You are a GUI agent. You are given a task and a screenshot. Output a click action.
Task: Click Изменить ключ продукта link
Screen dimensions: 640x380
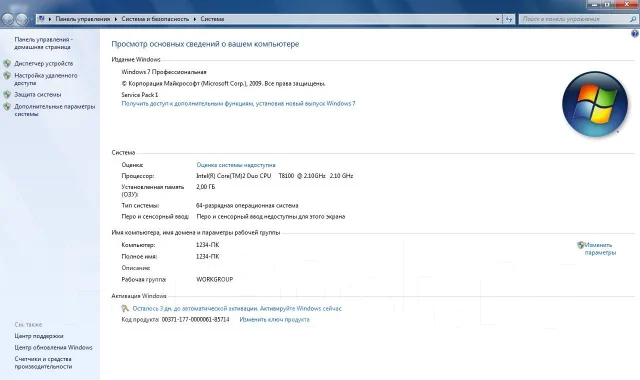pos(274,320)
